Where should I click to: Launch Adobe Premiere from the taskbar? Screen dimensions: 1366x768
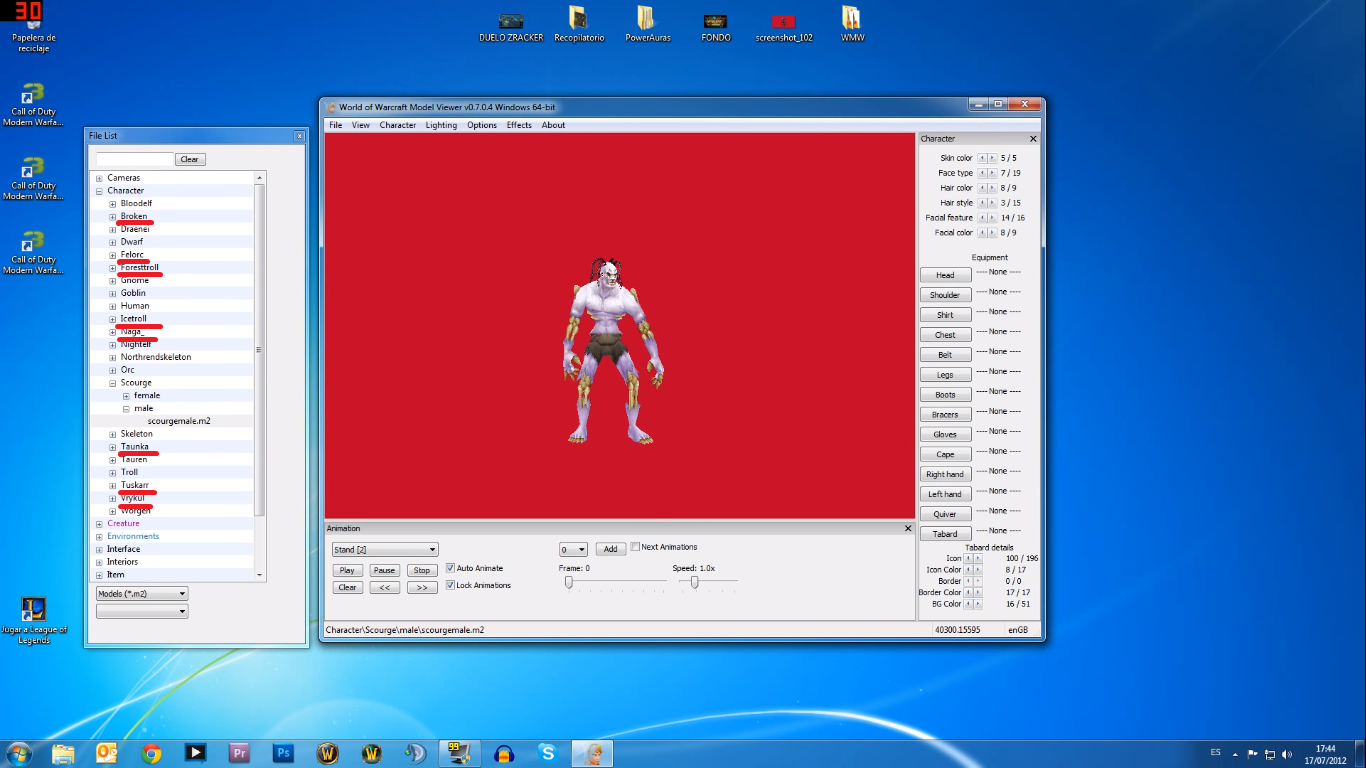239,753
